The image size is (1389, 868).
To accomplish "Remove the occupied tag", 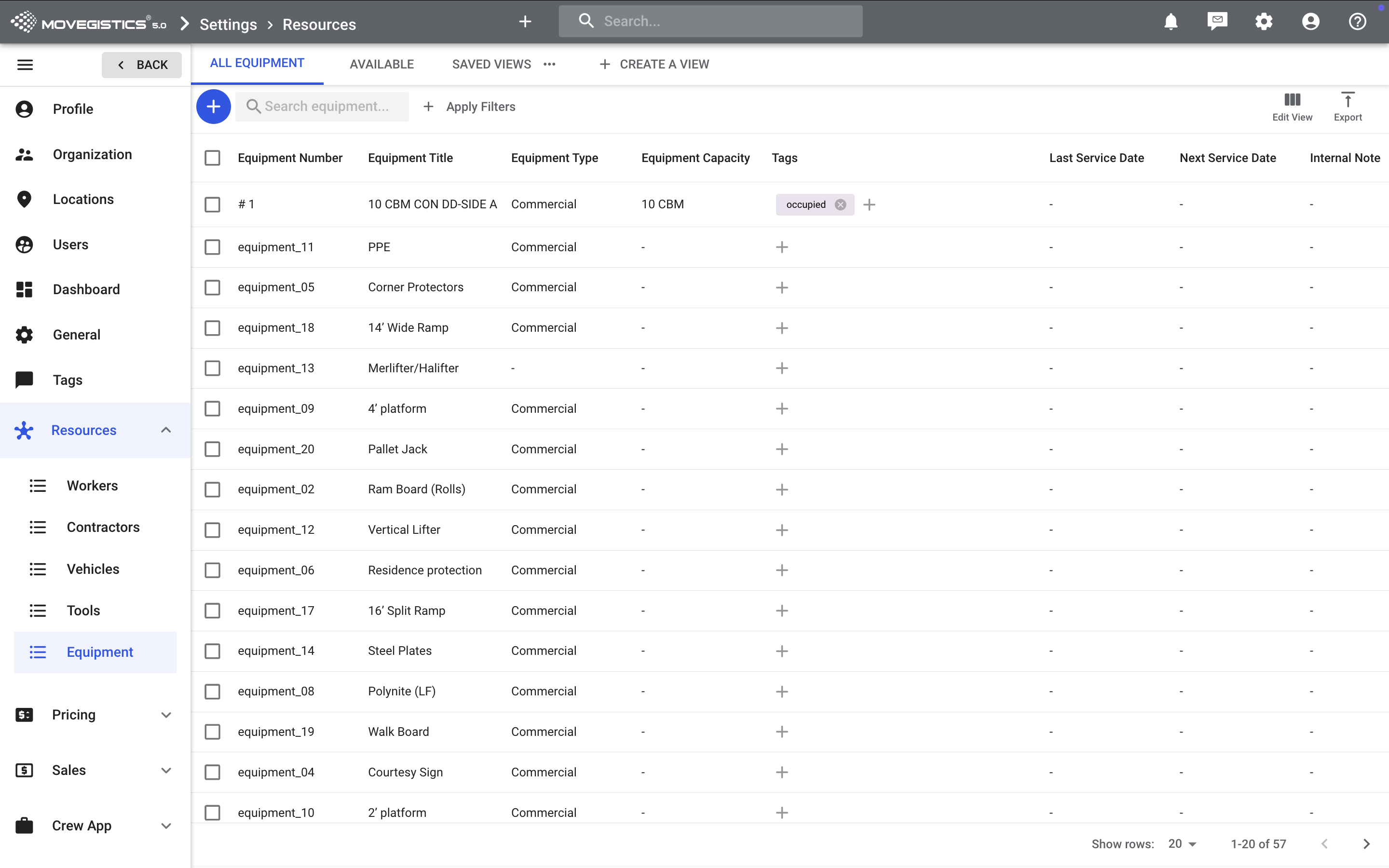I will [840, 204].
